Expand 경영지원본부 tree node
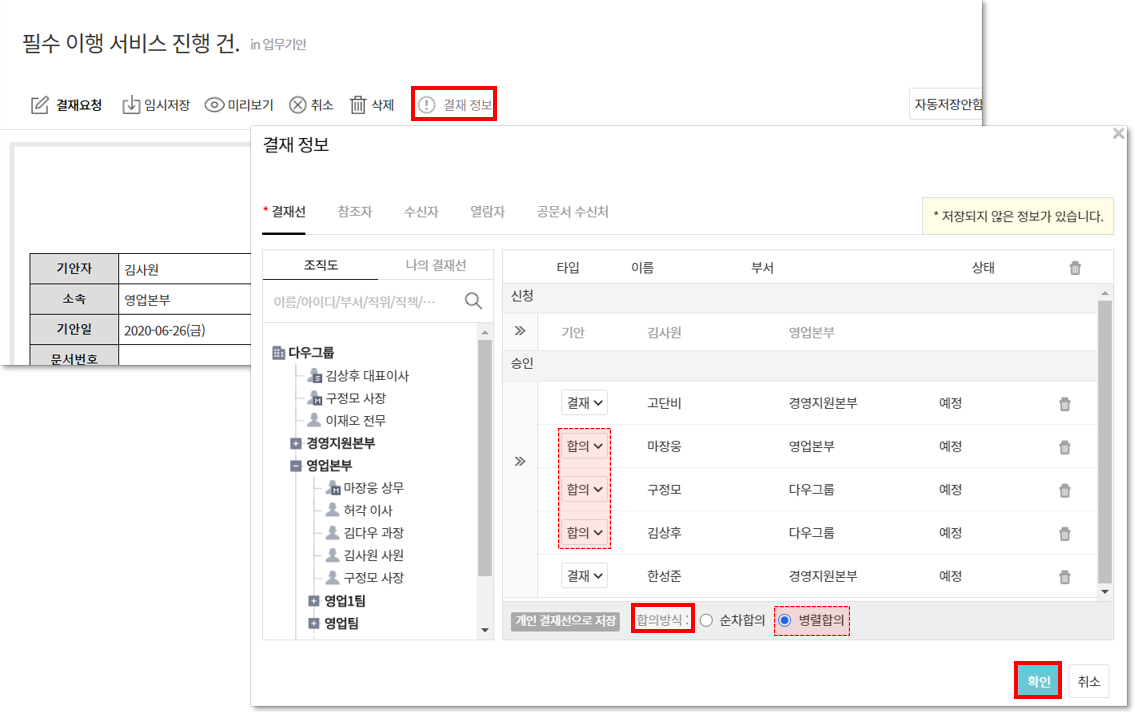The height and width of the screenshot is (712, 1135). 296,443
